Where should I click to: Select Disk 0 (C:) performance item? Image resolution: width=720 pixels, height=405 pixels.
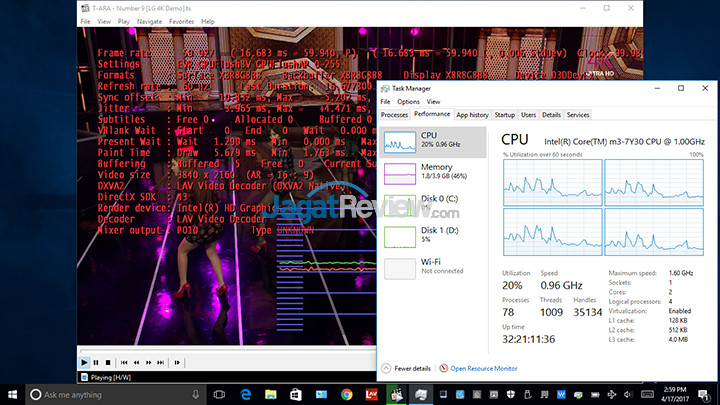pyautogui.click(x=433, y=206)
